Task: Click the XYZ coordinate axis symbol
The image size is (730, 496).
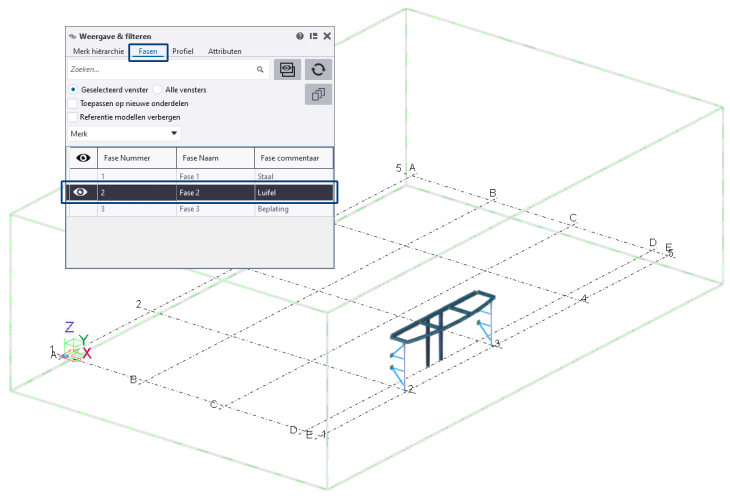Action: tap(75, 346)
